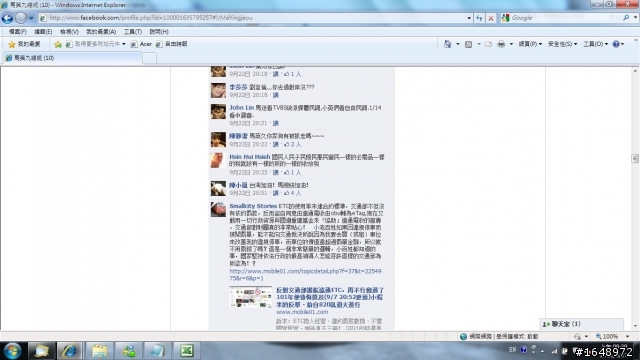Image resolution: width=640 pixels, height=360 pixels.
Task: Open the 檢視(V) menu
Action: tap(69, 32)
